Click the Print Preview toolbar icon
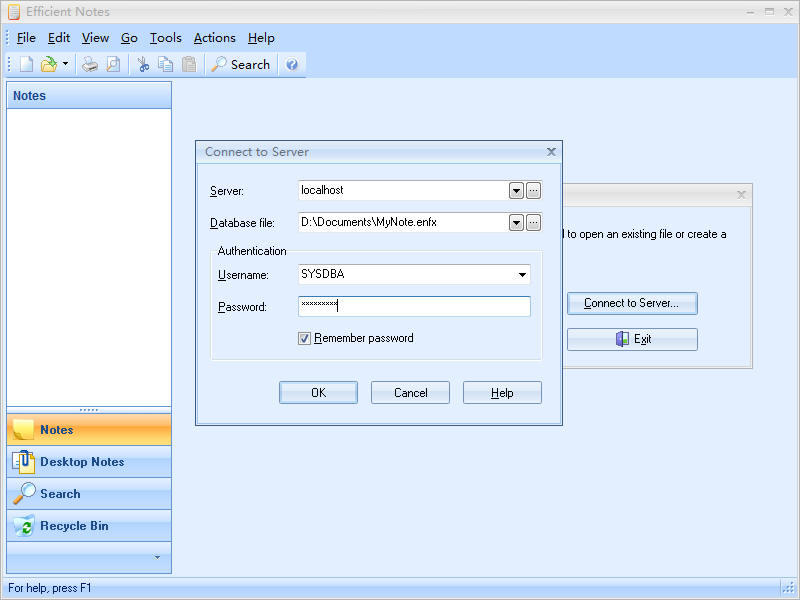The image size is (800, 600). (x=113, y=64)
